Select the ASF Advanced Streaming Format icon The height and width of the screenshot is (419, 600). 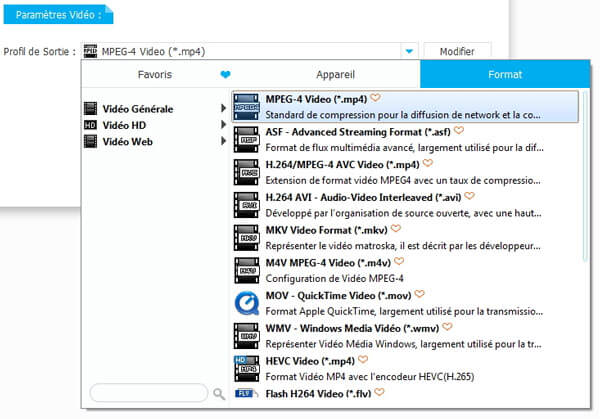pyautogui.click(x=247, y=138)
